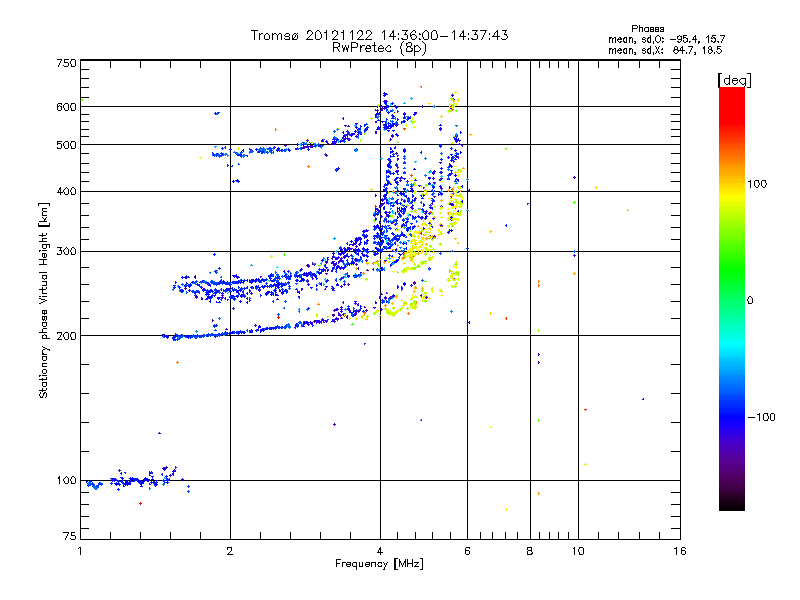Viewport: 800px width, 600px height.
Task: Click the 1 tick label on frequency axis
Action: click(80, 551)
